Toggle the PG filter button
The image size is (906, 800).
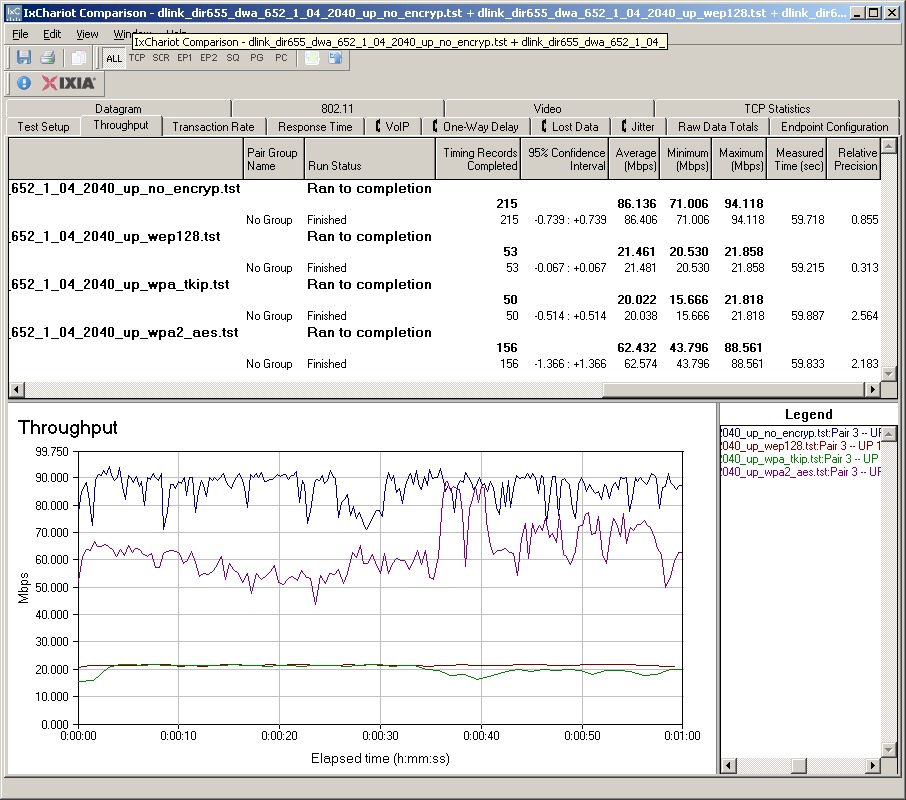point(257,58)
